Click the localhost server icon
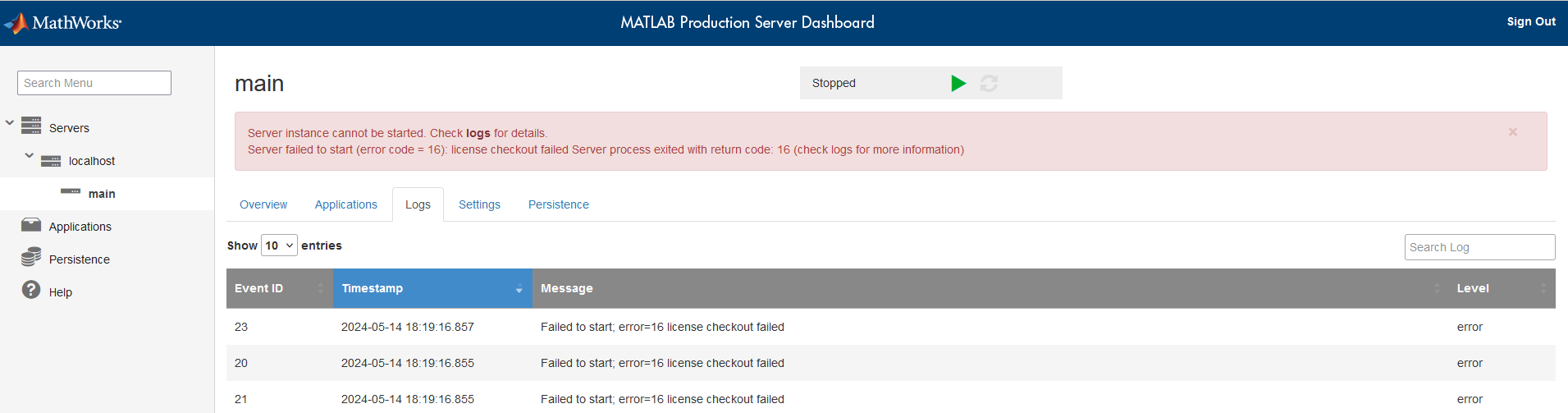Viewport: 1568px width, 413px height. point(51,161)
